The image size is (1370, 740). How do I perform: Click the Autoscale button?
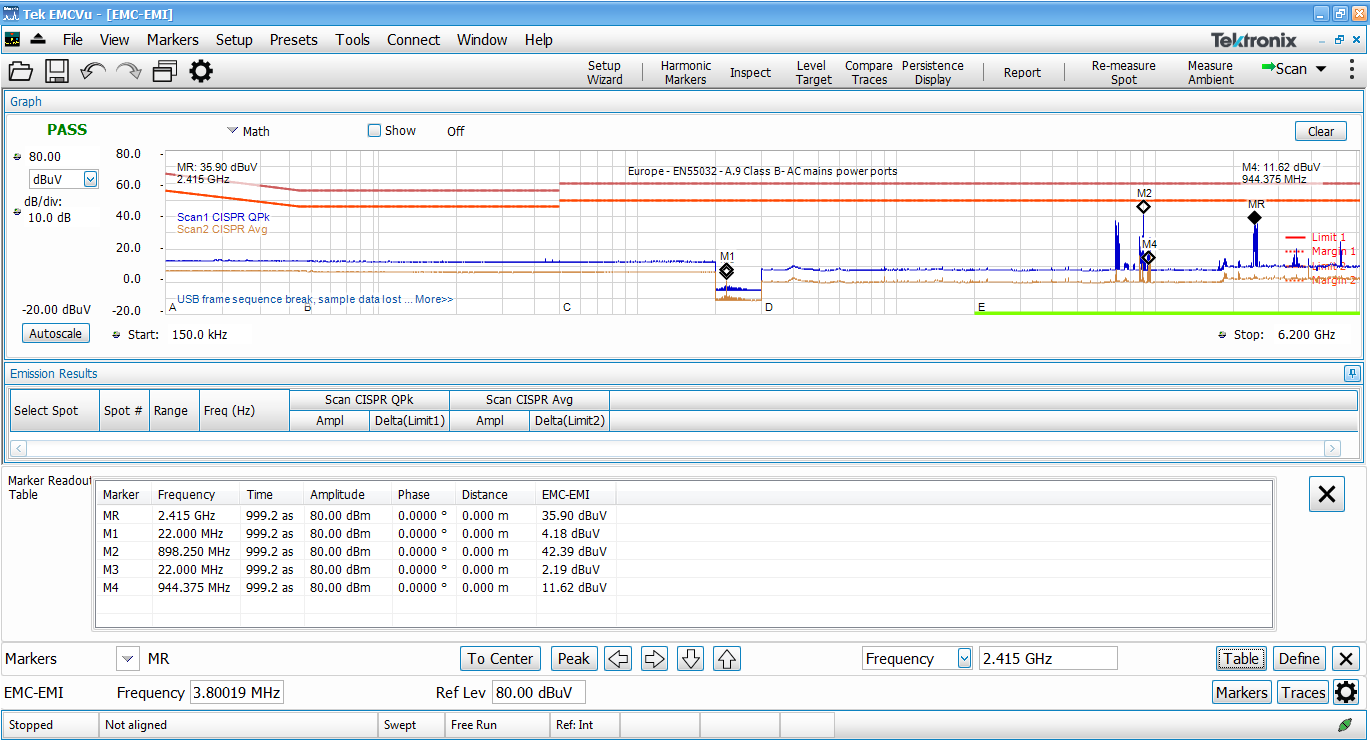coord(55,334)
